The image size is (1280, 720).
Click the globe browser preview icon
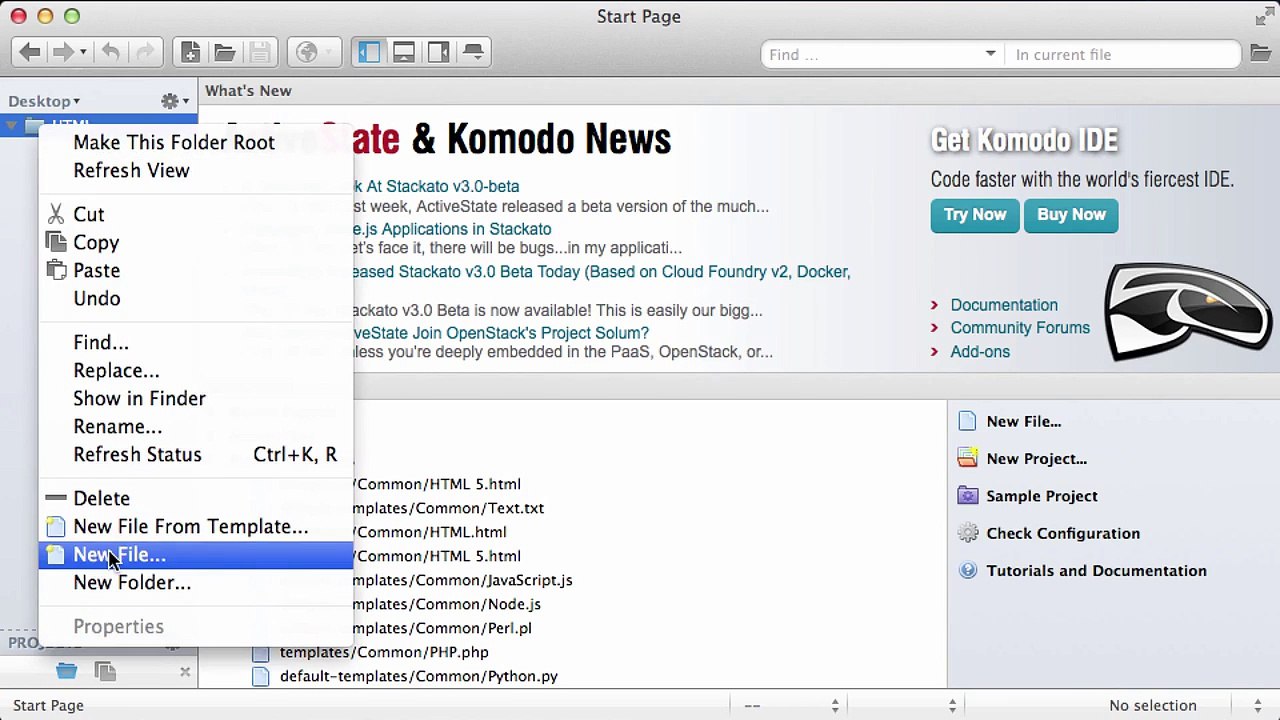(x=307, y=52)
